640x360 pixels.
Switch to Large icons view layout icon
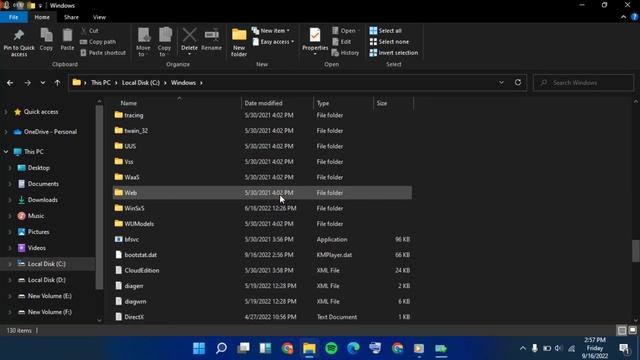click(633, 330)
